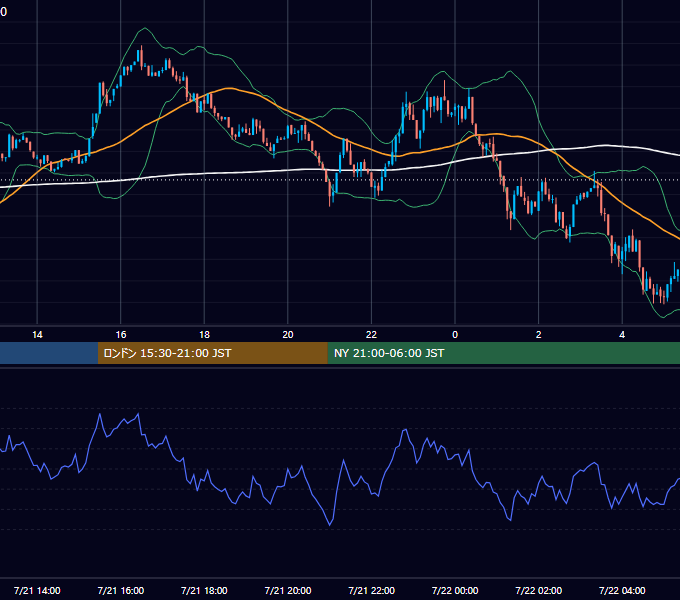The image size is (680, 600).
Task: Click the 7/22 02:00 time label
Action: click(x=539, y=590)
